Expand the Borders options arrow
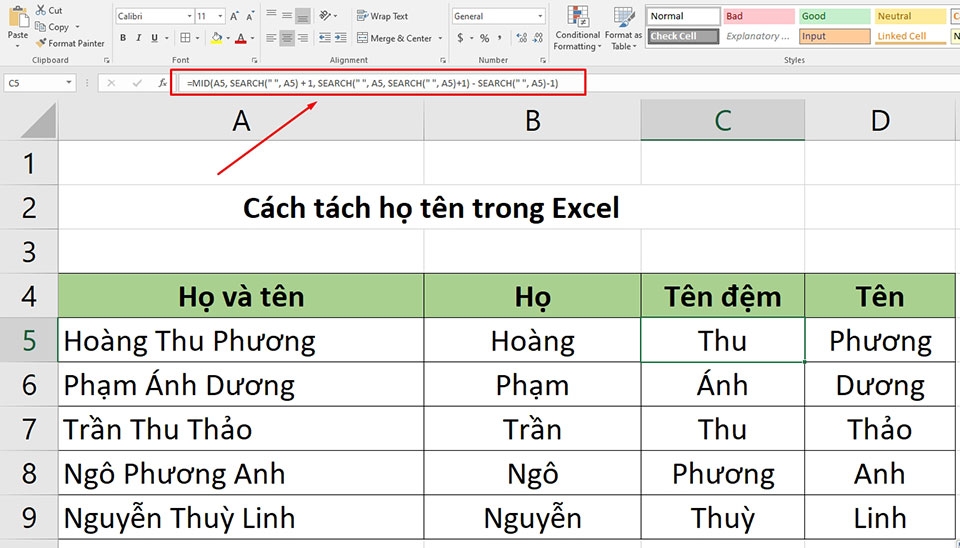Image resolution: width=960 pixels, height=548 pixels. point(197,39)
